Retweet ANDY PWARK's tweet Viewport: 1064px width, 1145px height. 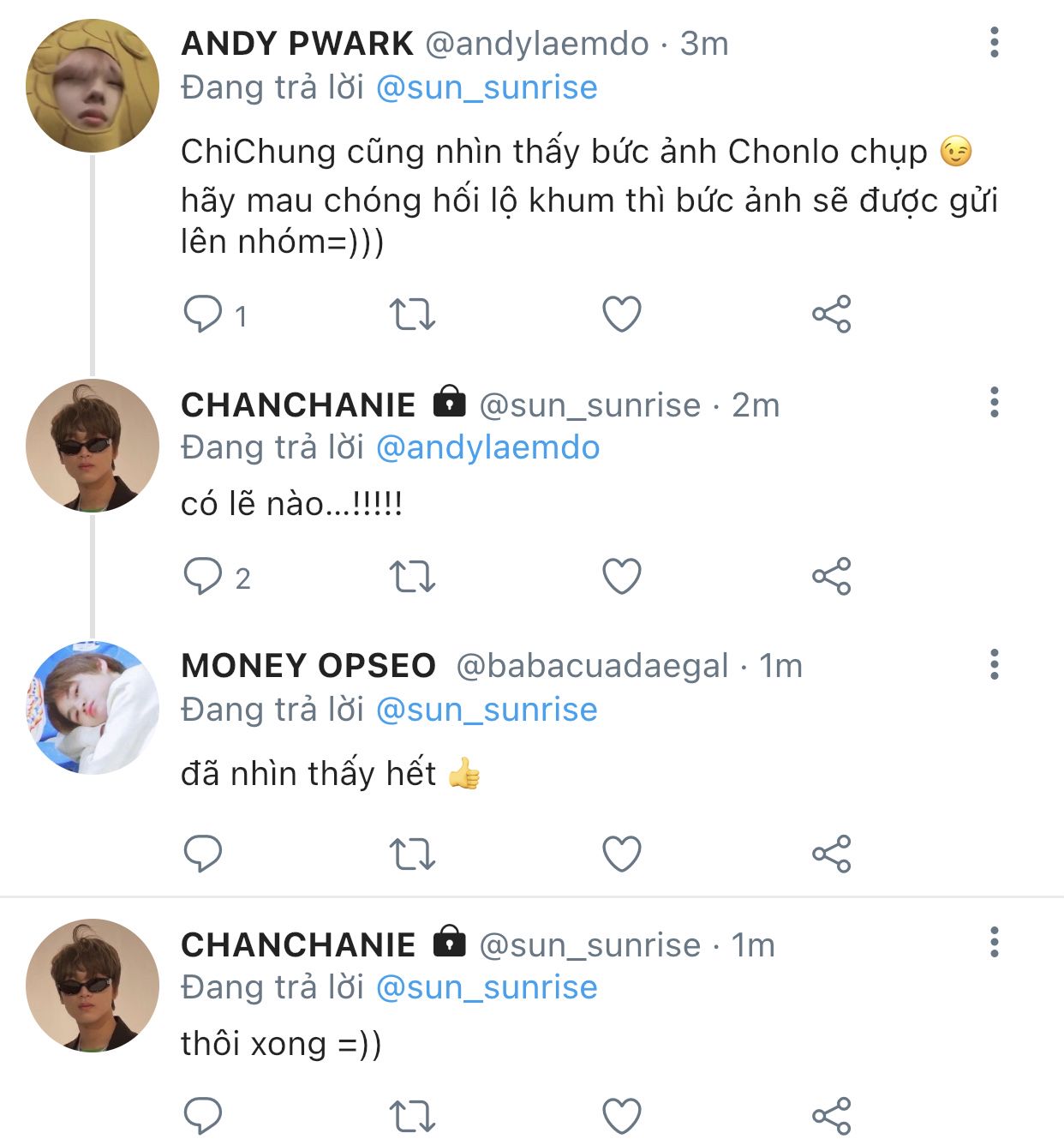coord(412,314)
